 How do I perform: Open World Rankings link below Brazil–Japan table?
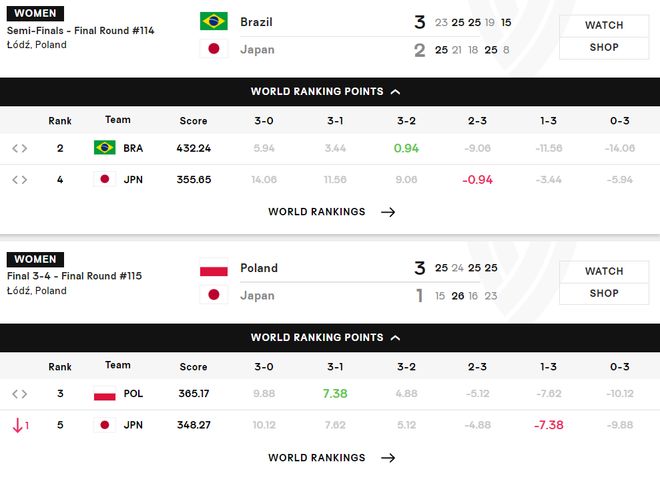tap(331, 212)
